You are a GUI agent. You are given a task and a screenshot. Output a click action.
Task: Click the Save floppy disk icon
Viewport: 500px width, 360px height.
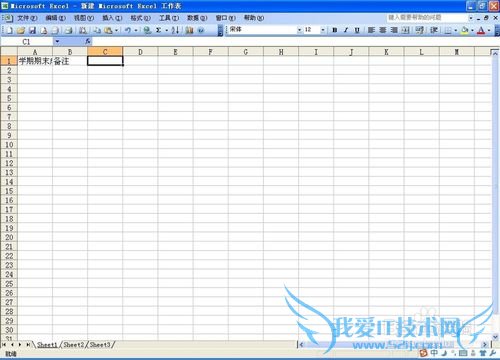[32, 30]
